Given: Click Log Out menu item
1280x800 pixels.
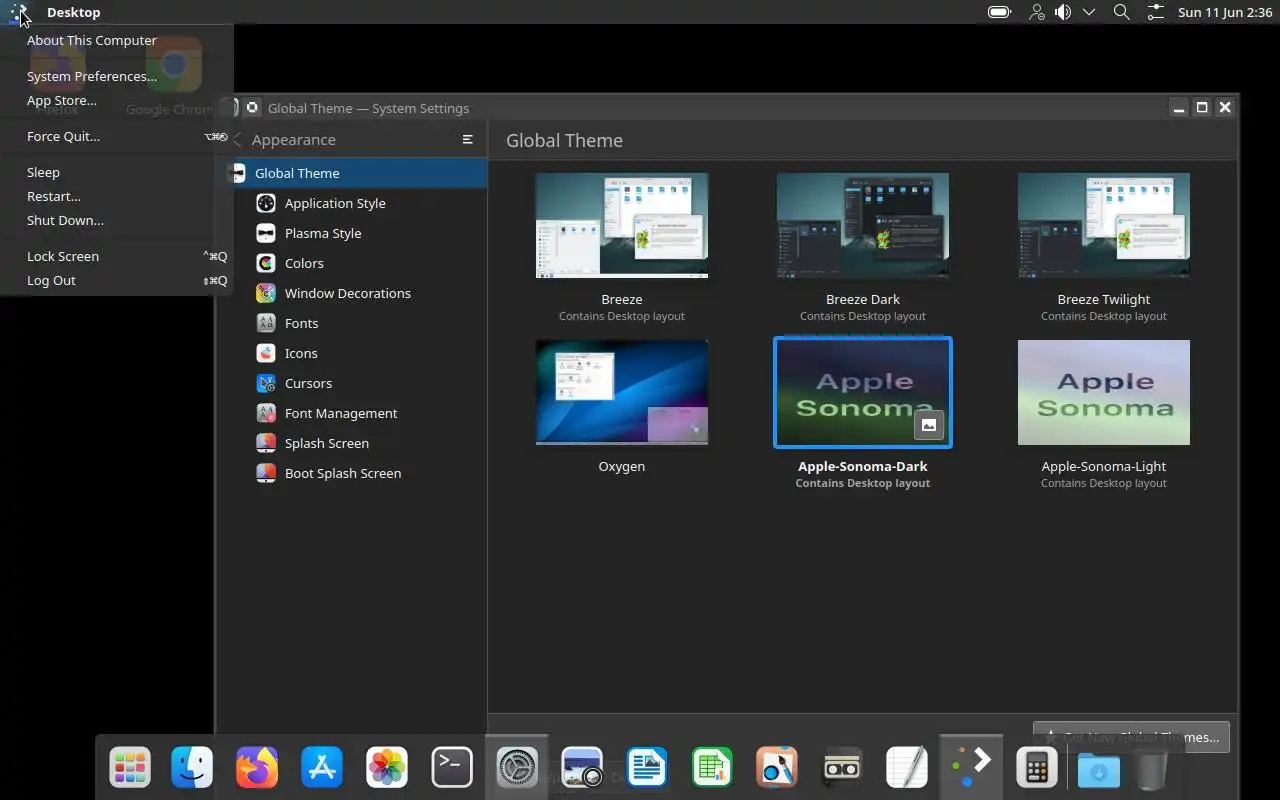Looking at the screenshot, I should click(117, 280).
